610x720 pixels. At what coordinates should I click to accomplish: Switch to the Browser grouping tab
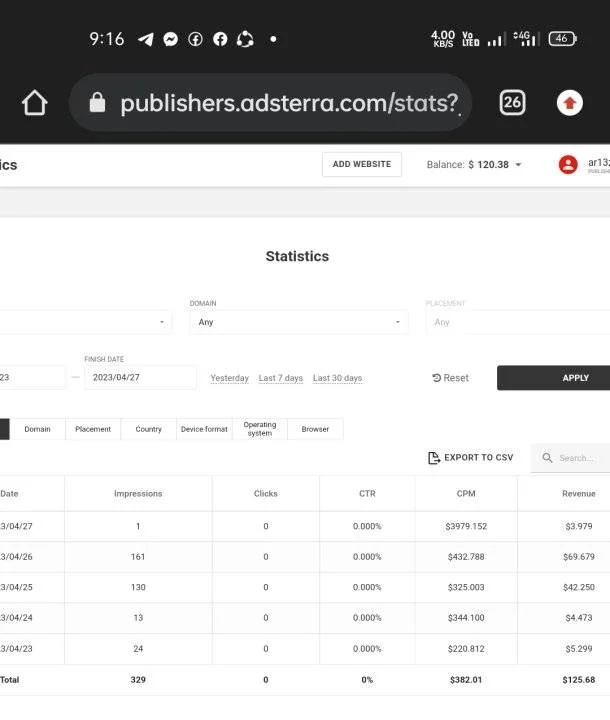[x=316, y=429]
